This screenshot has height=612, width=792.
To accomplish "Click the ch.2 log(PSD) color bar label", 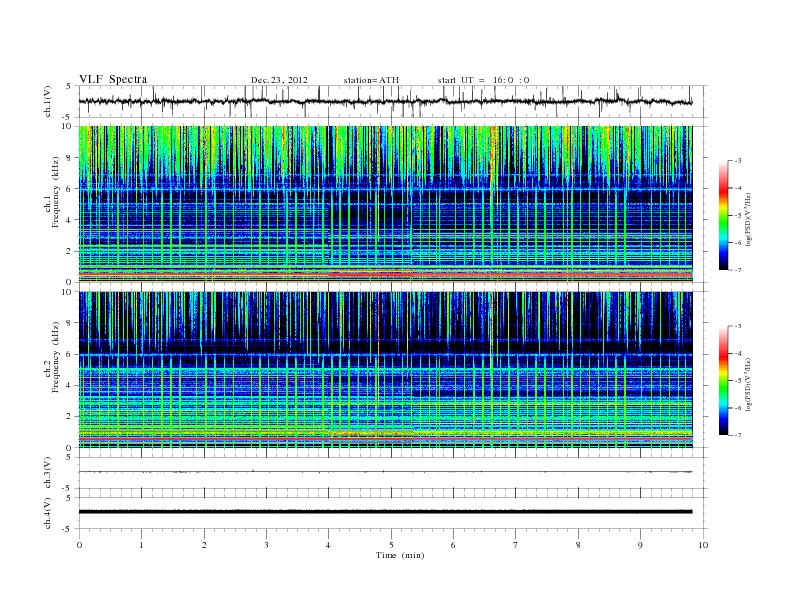I will [748, 384].
